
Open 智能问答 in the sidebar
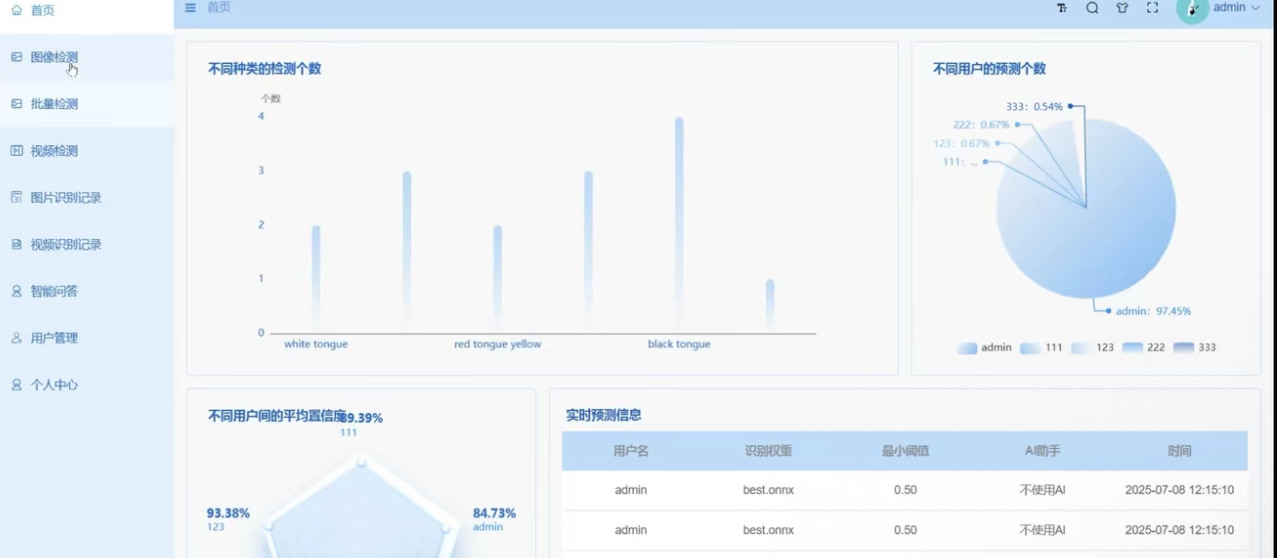(x=87, y=291)
